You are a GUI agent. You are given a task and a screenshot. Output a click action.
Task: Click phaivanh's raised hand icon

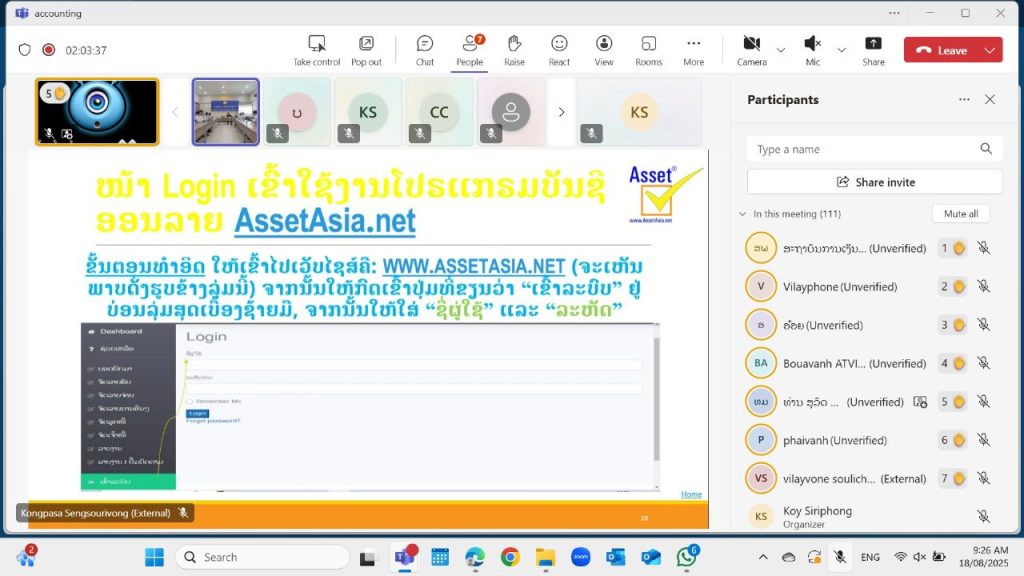click(959, 440)
